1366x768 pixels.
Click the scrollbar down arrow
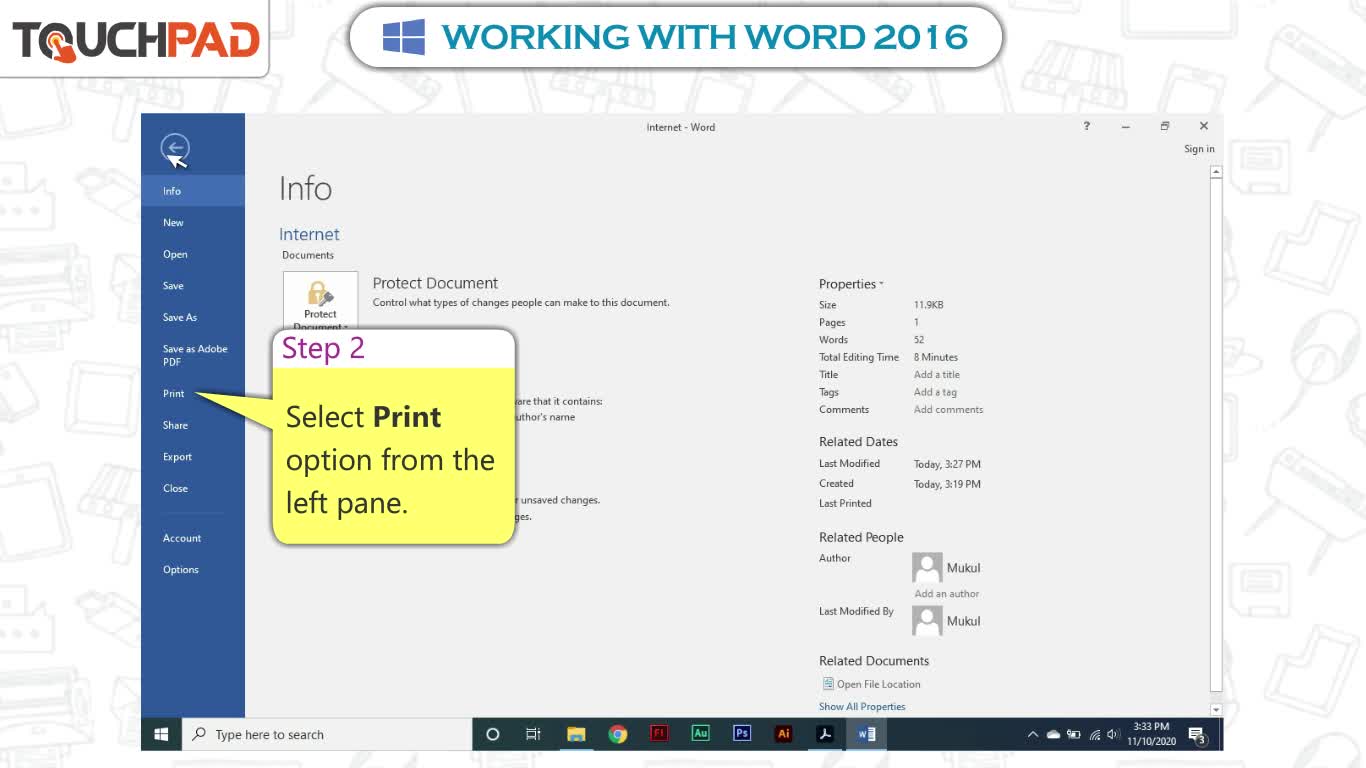1216,710
